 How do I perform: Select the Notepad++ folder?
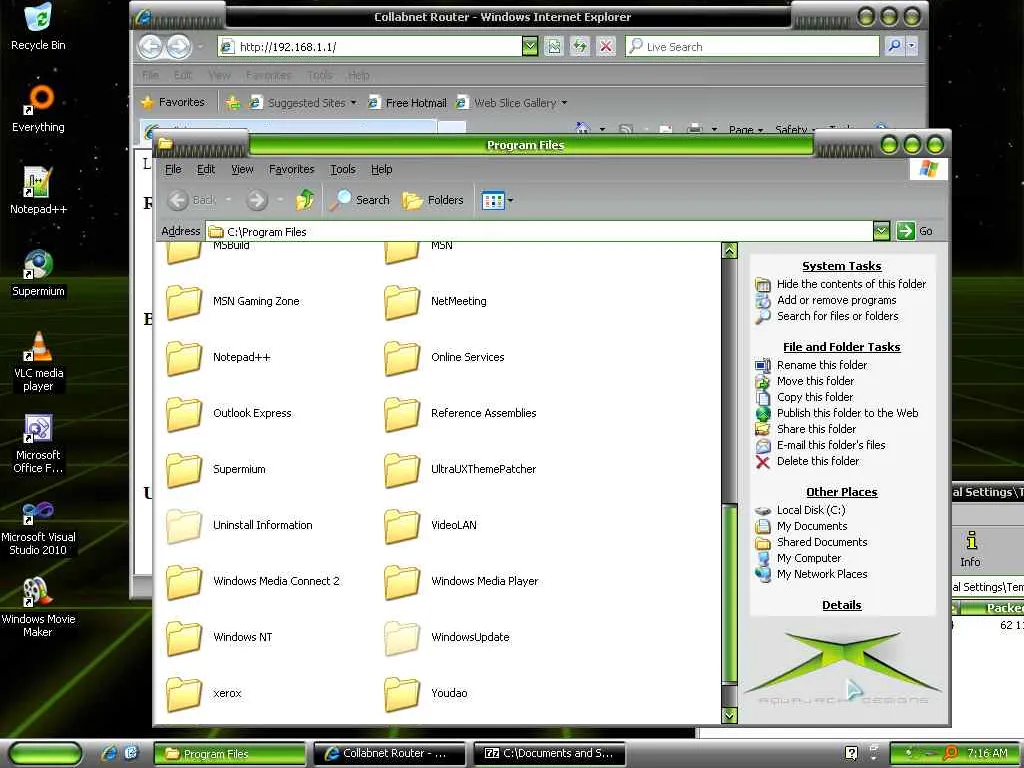(x=218, y=358)
